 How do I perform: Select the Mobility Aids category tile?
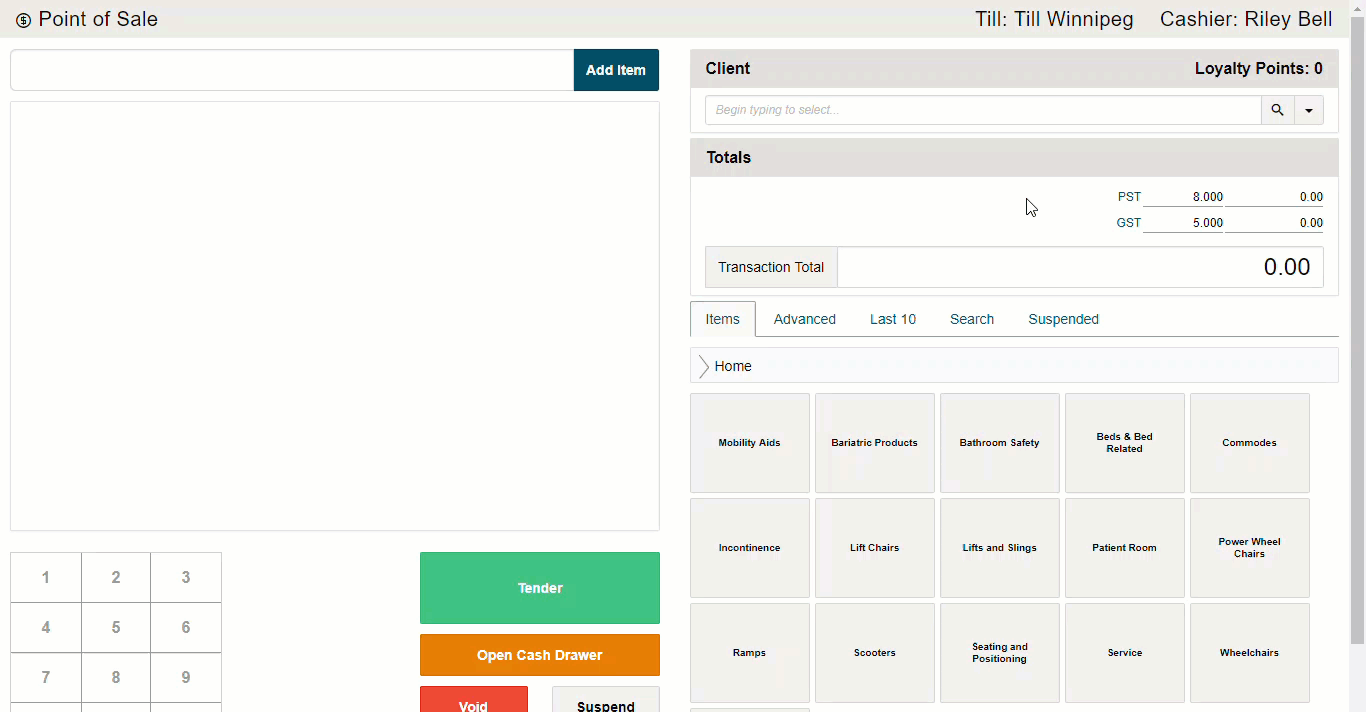coord(750,443)
